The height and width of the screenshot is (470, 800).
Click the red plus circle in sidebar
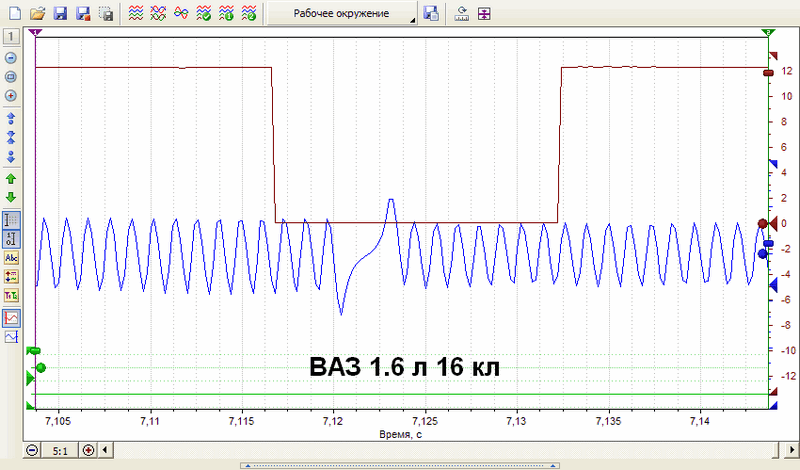click(x=11, y=95)
